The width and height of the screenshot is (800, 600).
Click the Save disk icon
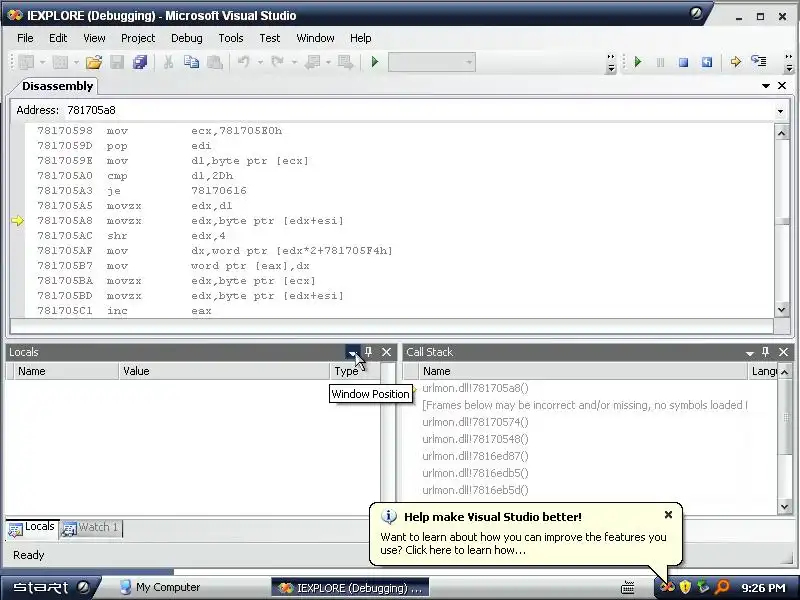tap(117, 62)
